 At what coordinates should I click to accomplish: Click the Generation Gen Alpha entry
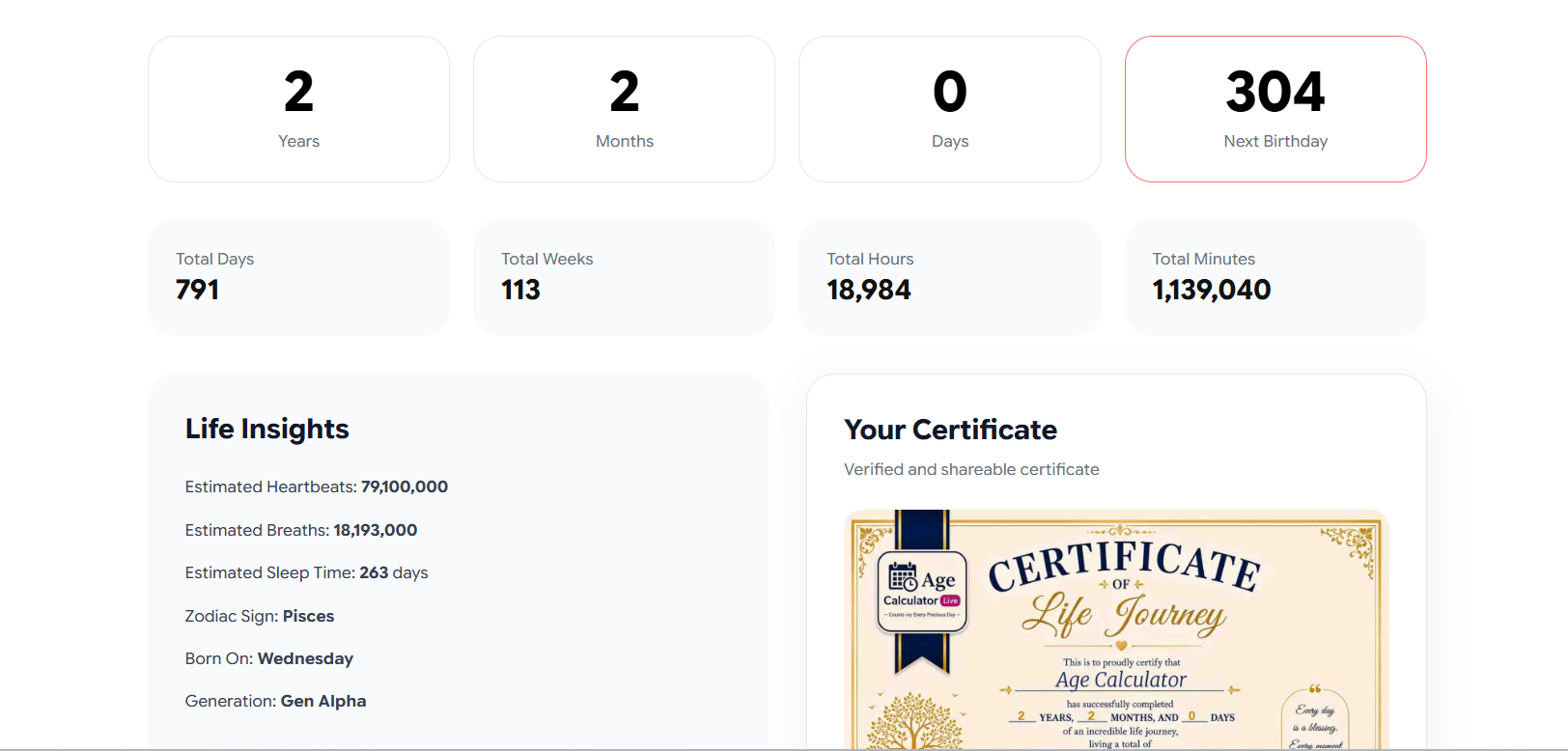click(276, 701)
